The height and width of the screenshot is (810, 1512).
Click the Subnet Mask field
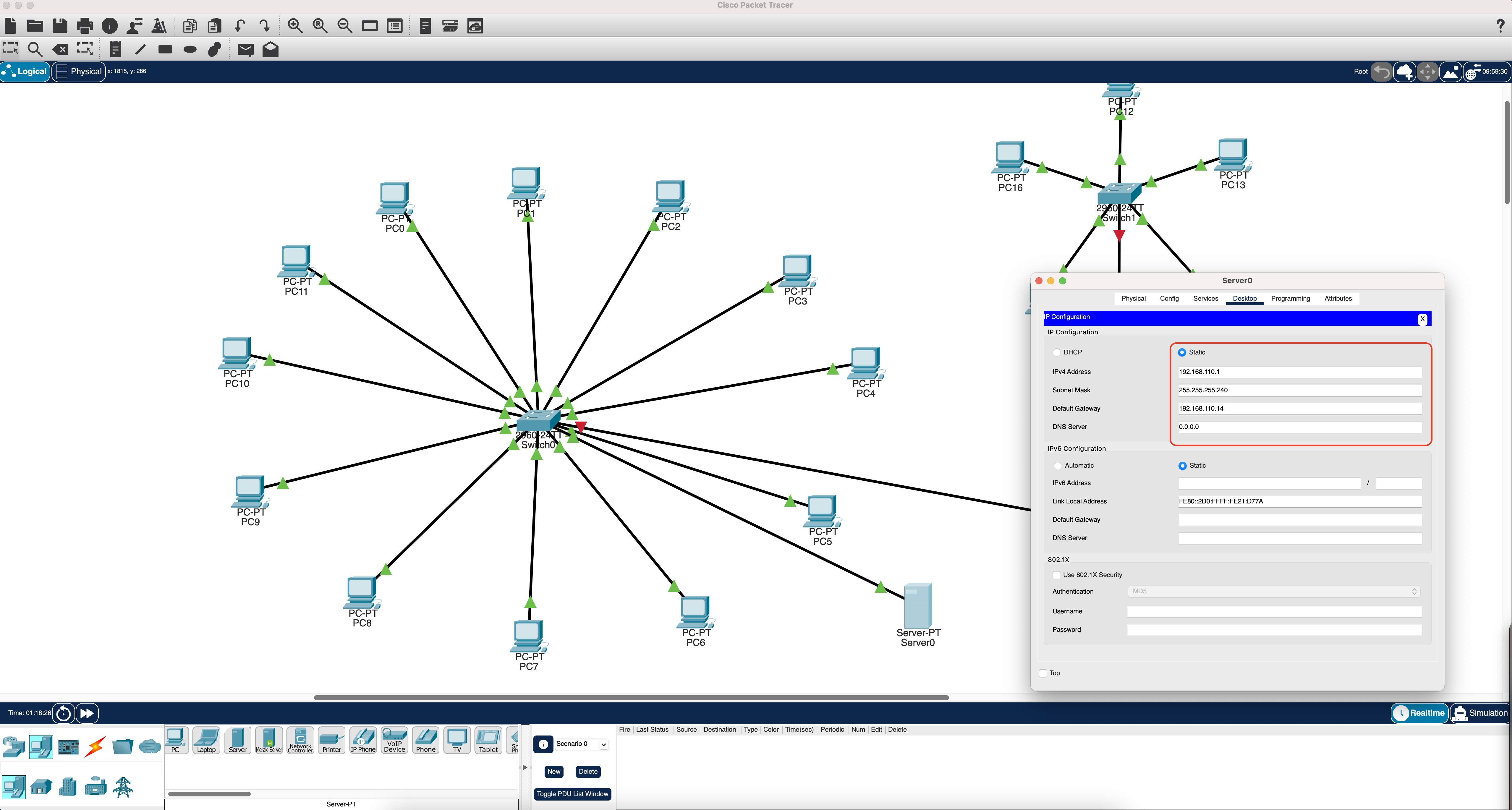(1299, 390)
